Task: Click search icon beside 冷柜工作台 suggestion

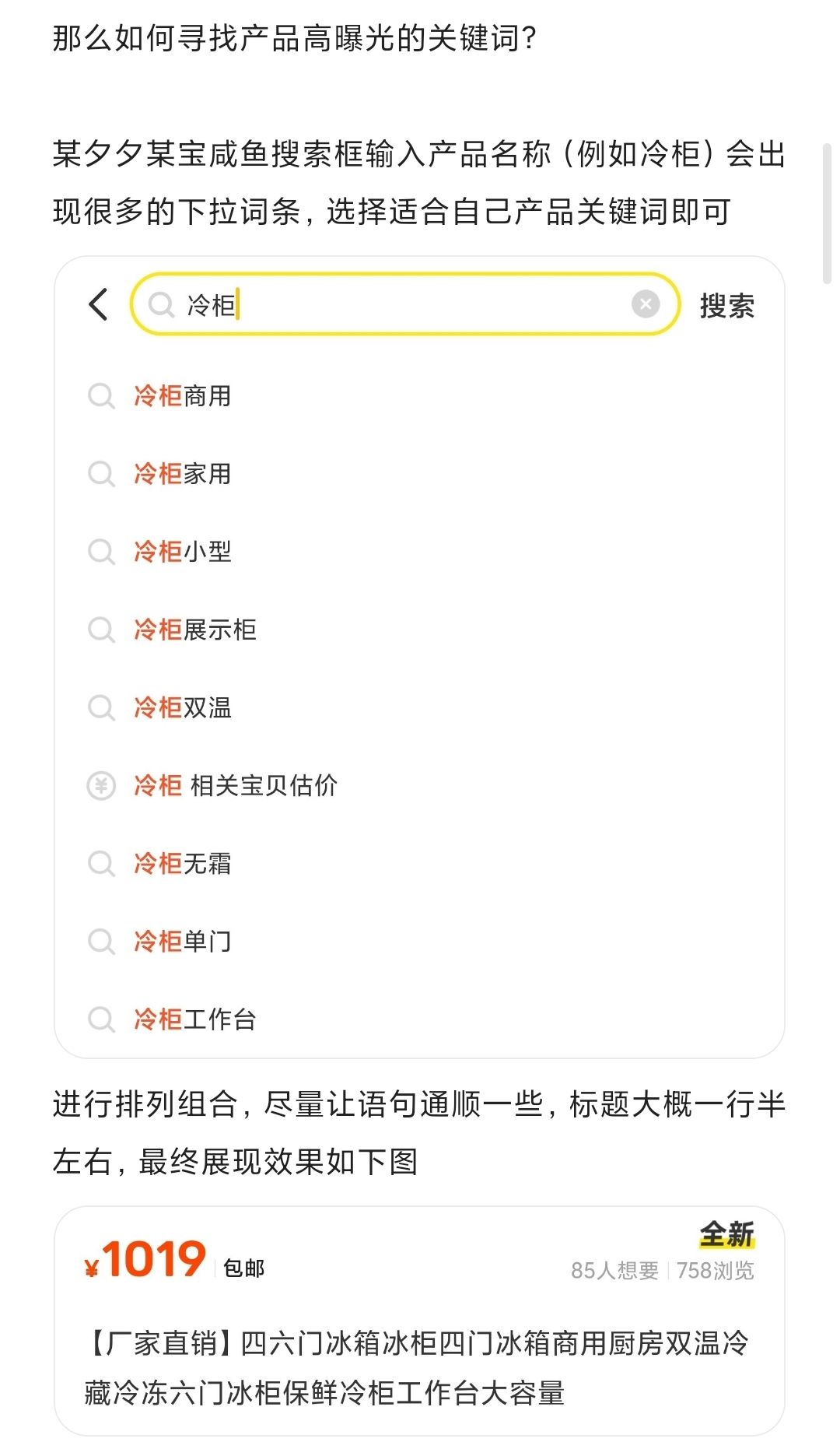Action: [101, 1019]
